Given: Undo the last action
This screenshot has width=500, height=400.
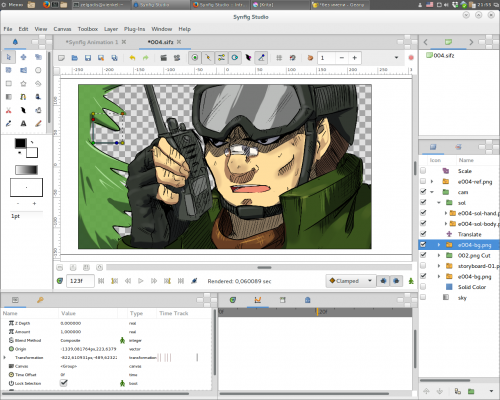Looking at the screenshot, I should pyautogui.click(x=132, y=58).
